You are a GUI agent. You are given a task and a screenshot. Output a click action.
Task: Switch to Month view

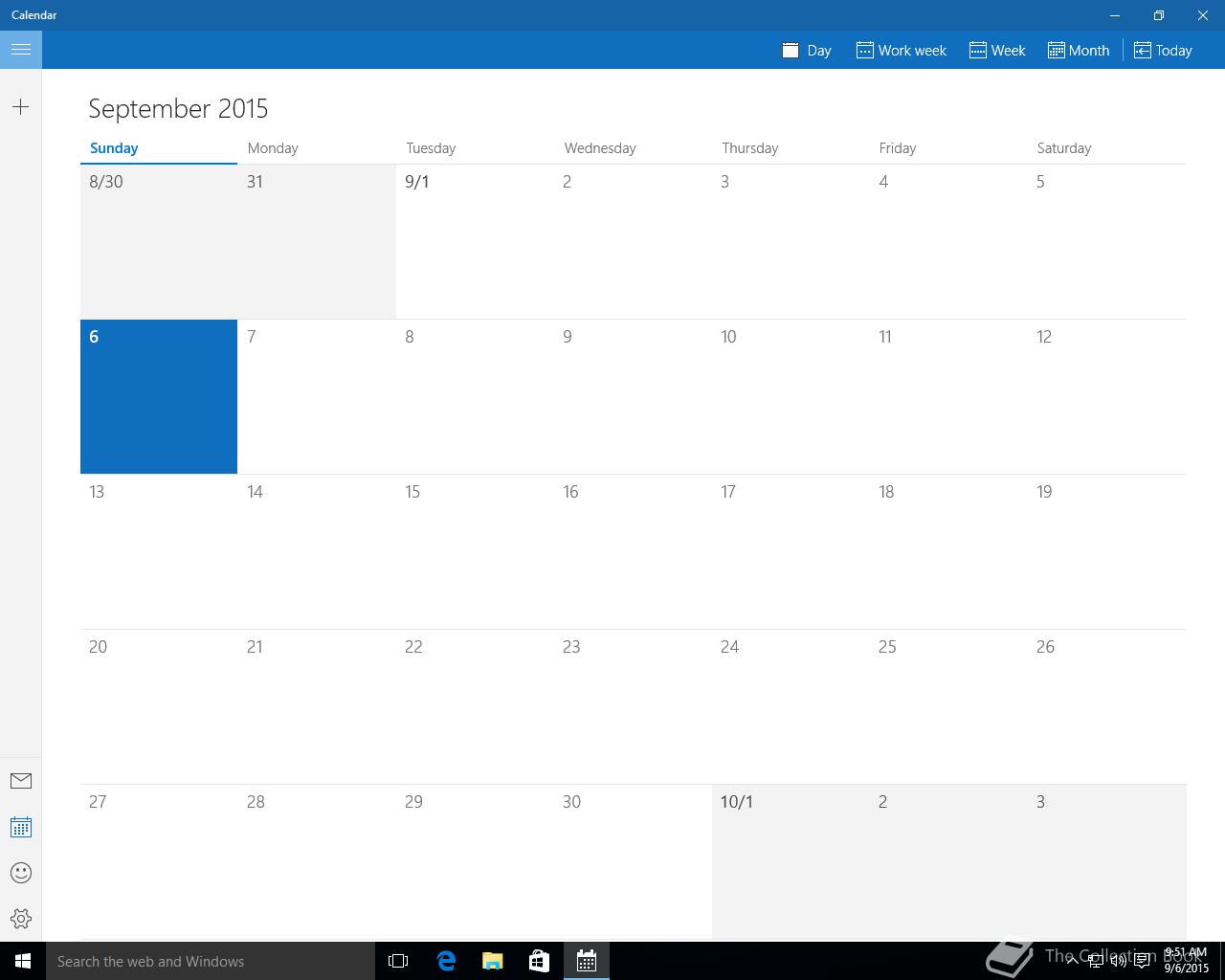1079,50
